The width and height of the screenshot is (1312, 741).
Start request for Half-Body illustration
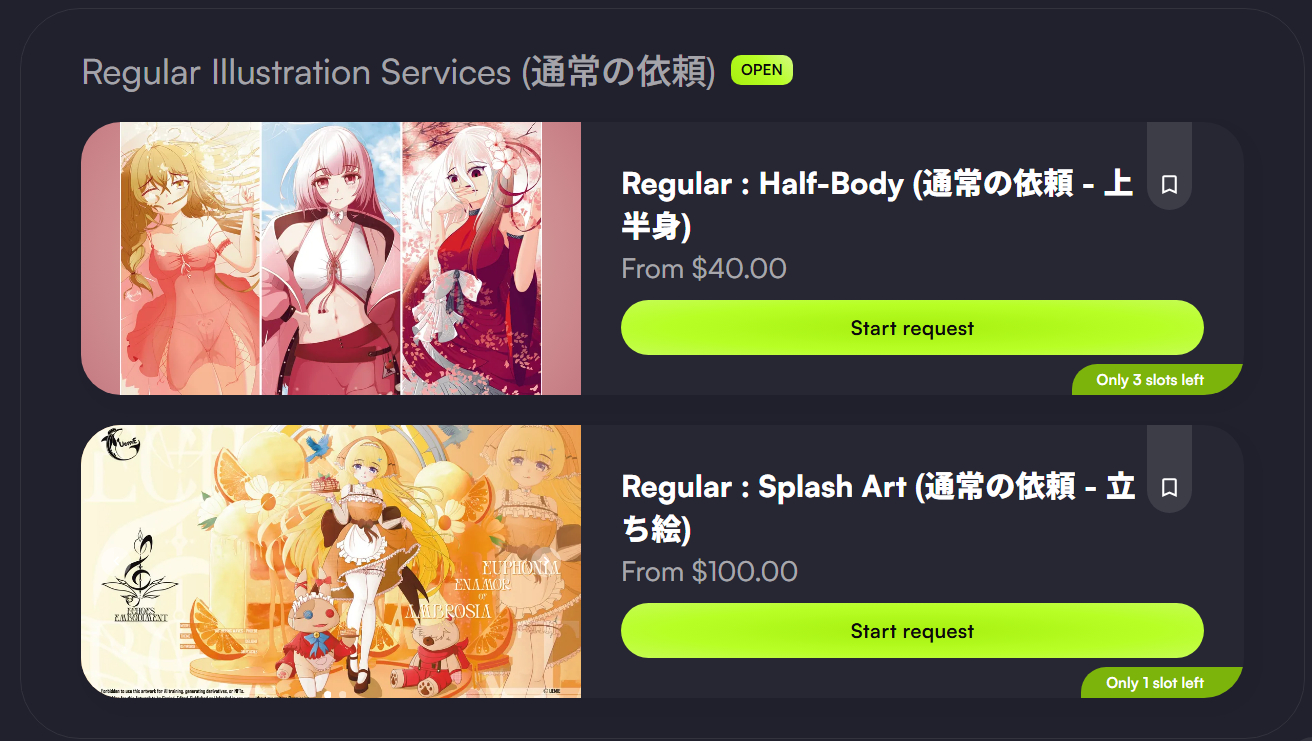[912, 328]
